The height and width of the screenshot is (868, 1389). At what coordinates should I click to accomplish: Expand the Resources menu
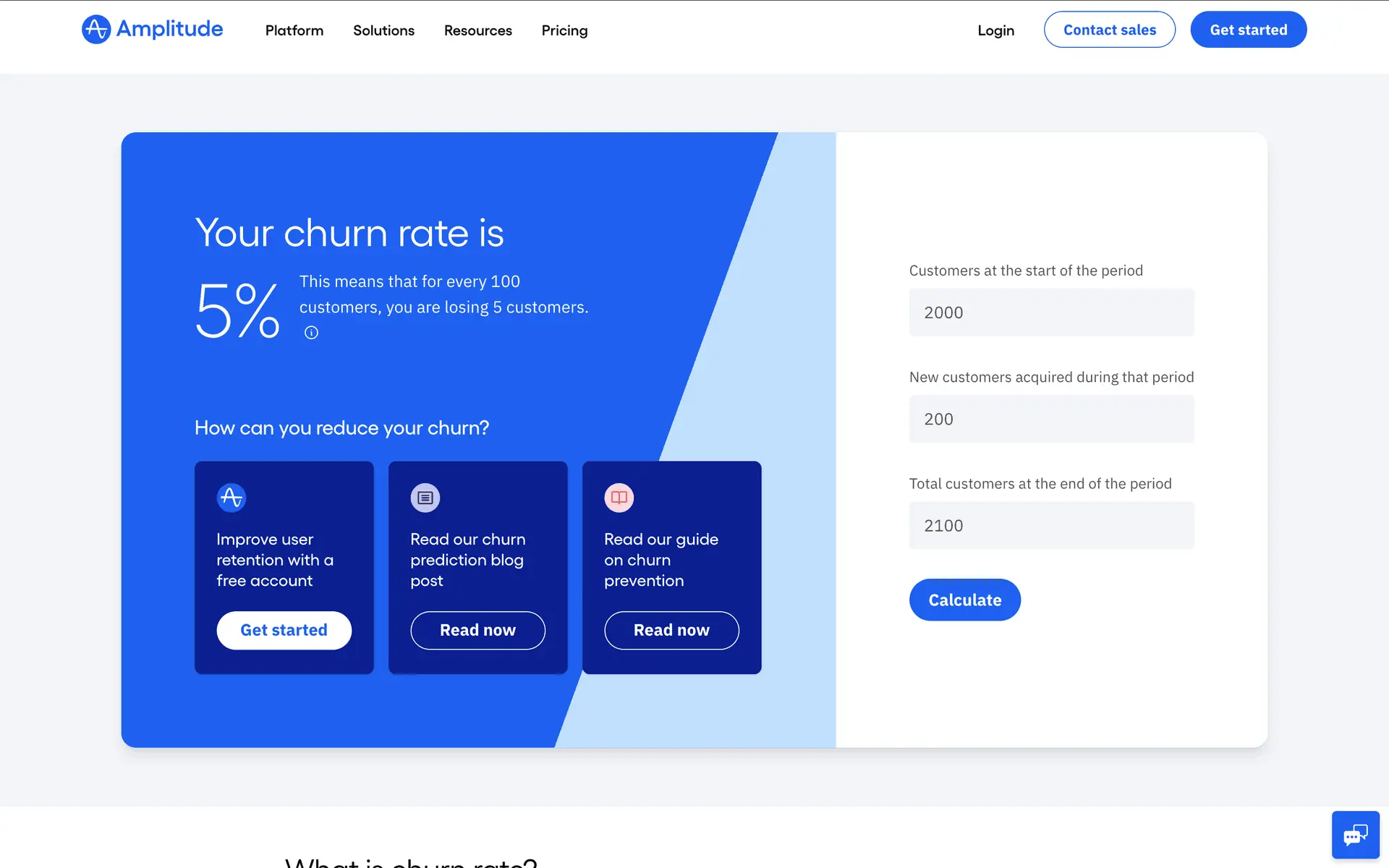478,30
